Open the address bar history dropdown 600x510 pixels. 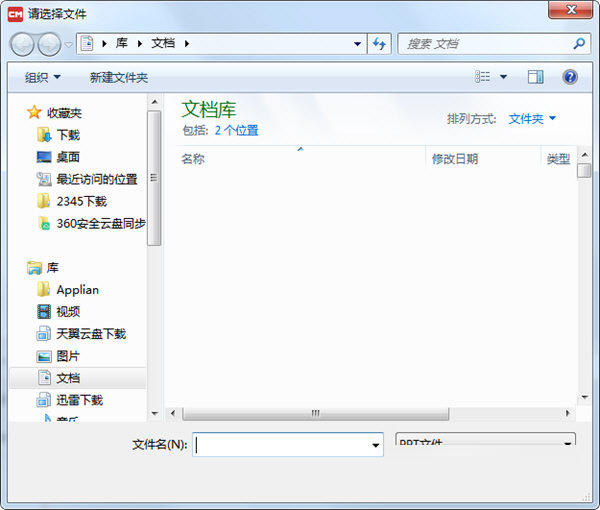(357, 44)
